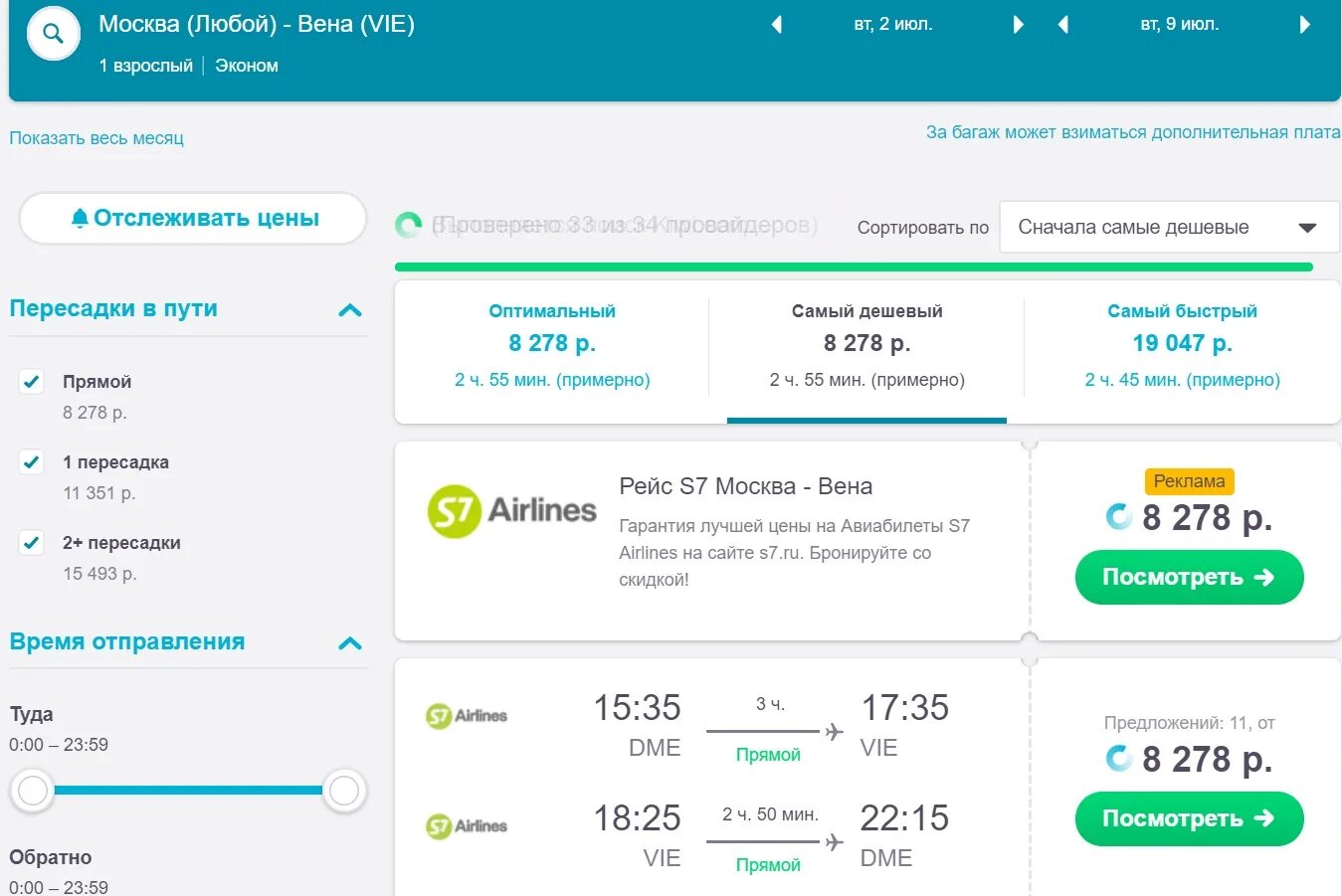
Task: Click the 2 ч. 50 мин. duration
Action: [x=770, y=814]
